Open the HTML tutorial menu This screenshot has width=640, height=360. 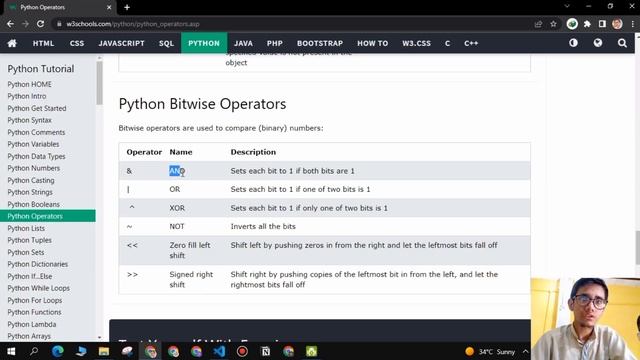pyautogui.click(x=43, y=43)
